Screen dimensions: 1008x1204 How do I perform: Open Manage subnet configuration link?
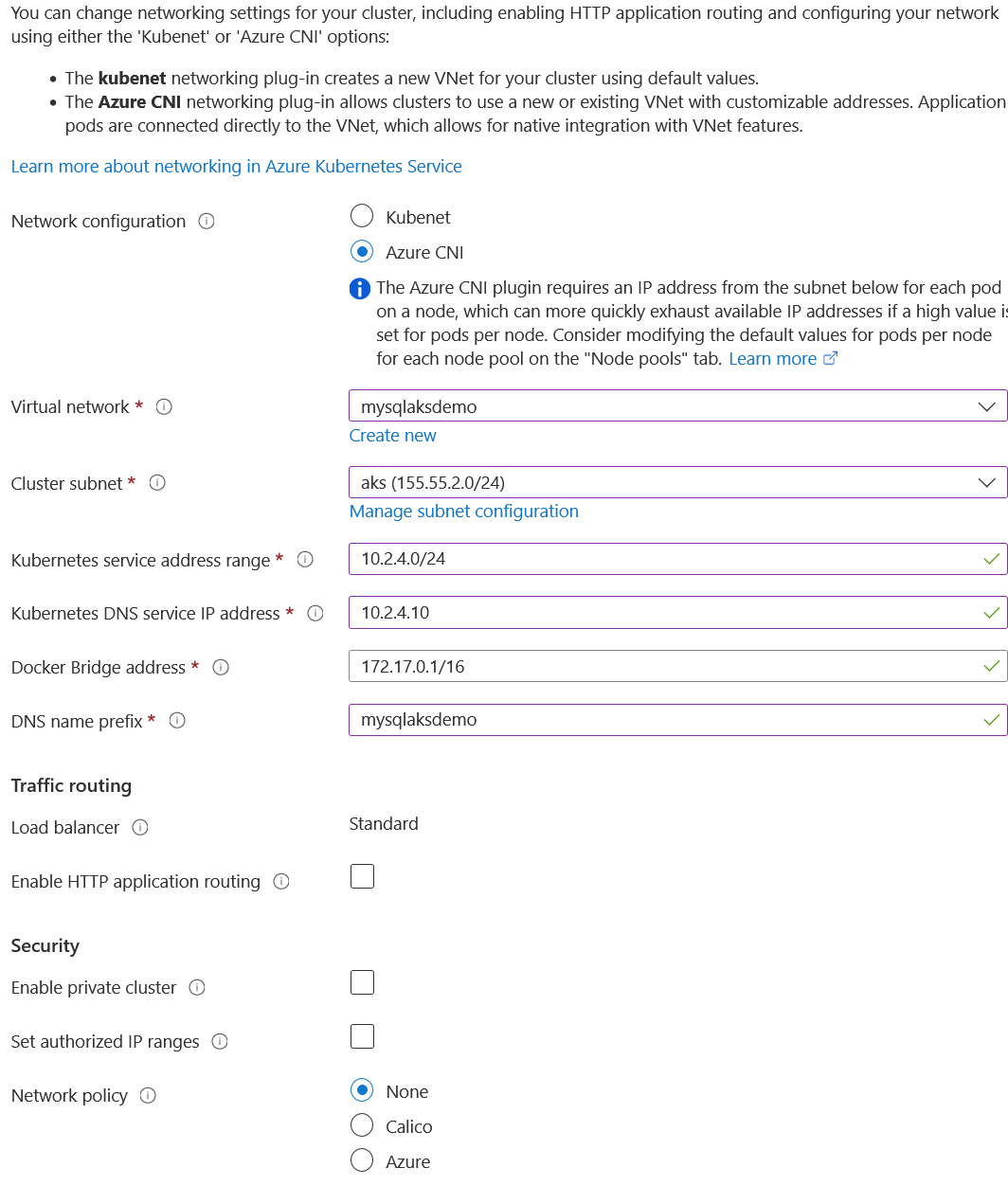click(464, 512)
